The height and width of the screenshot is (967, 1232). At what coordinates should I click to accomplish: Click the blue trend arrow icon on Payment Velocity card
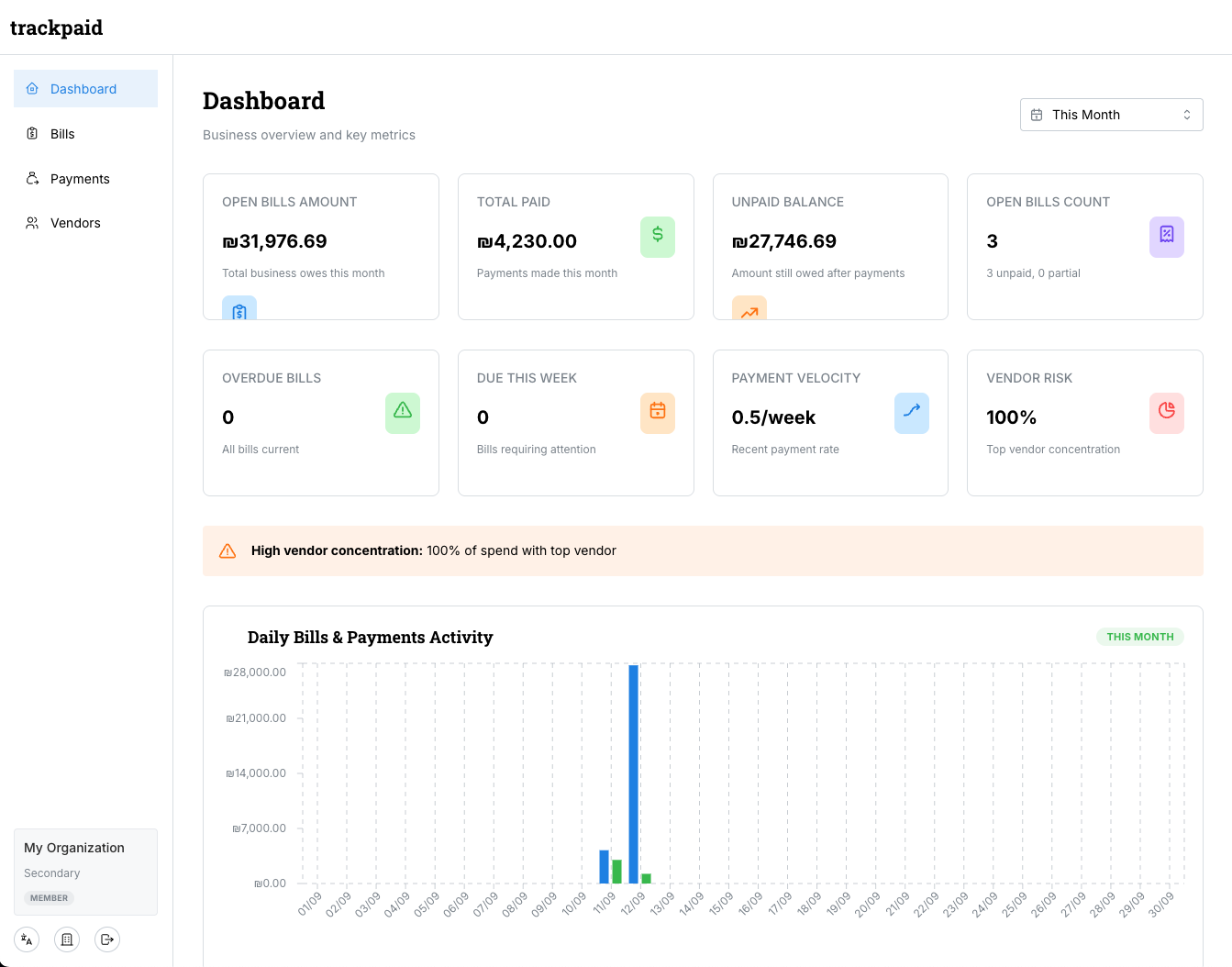(911, 413)
